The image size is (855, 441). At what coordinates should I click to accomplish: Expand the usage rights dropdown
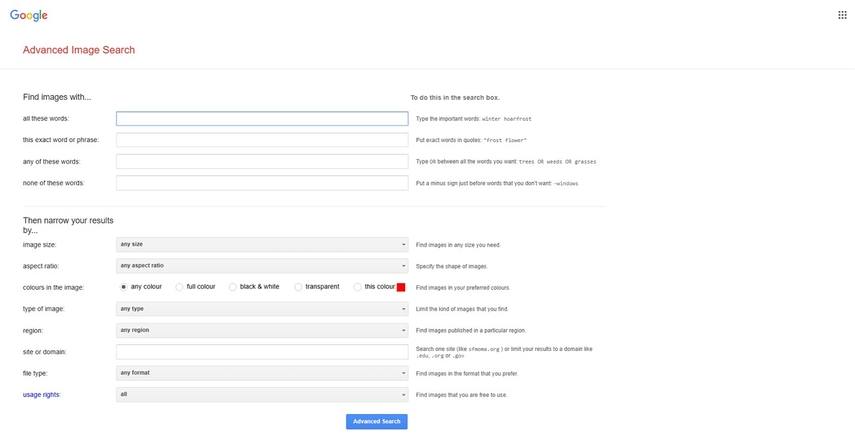tap(262, 395)
